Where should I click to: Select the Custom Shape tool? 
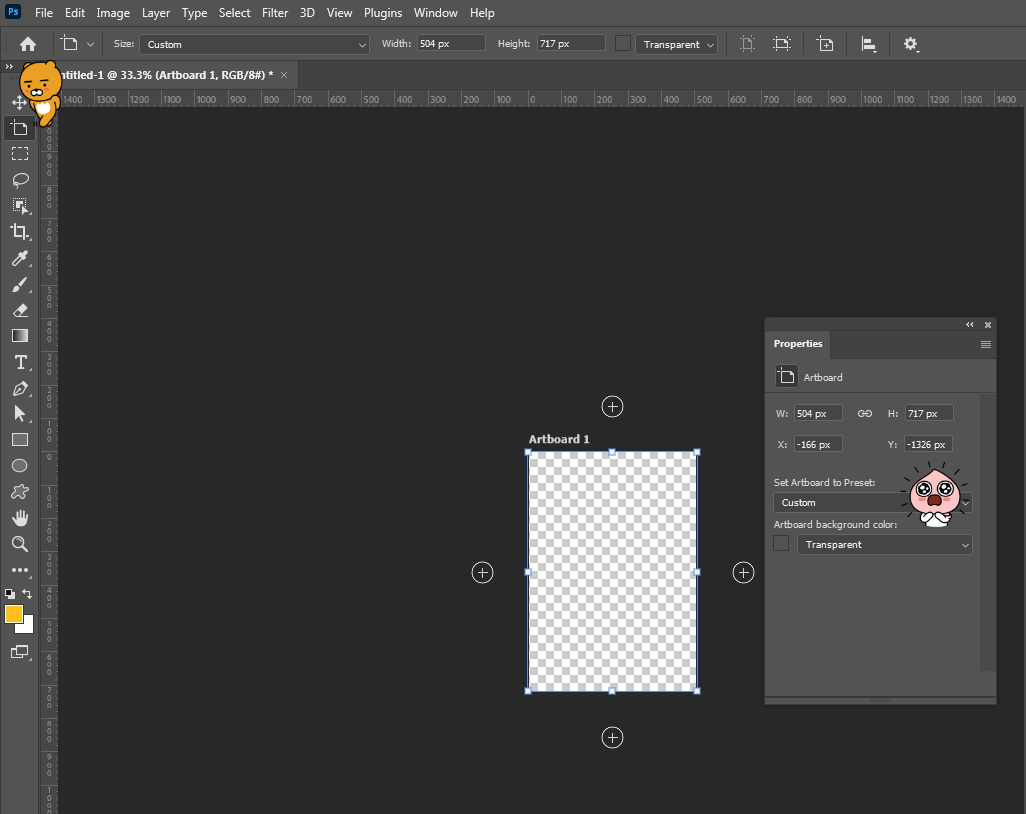pos(20,491)
